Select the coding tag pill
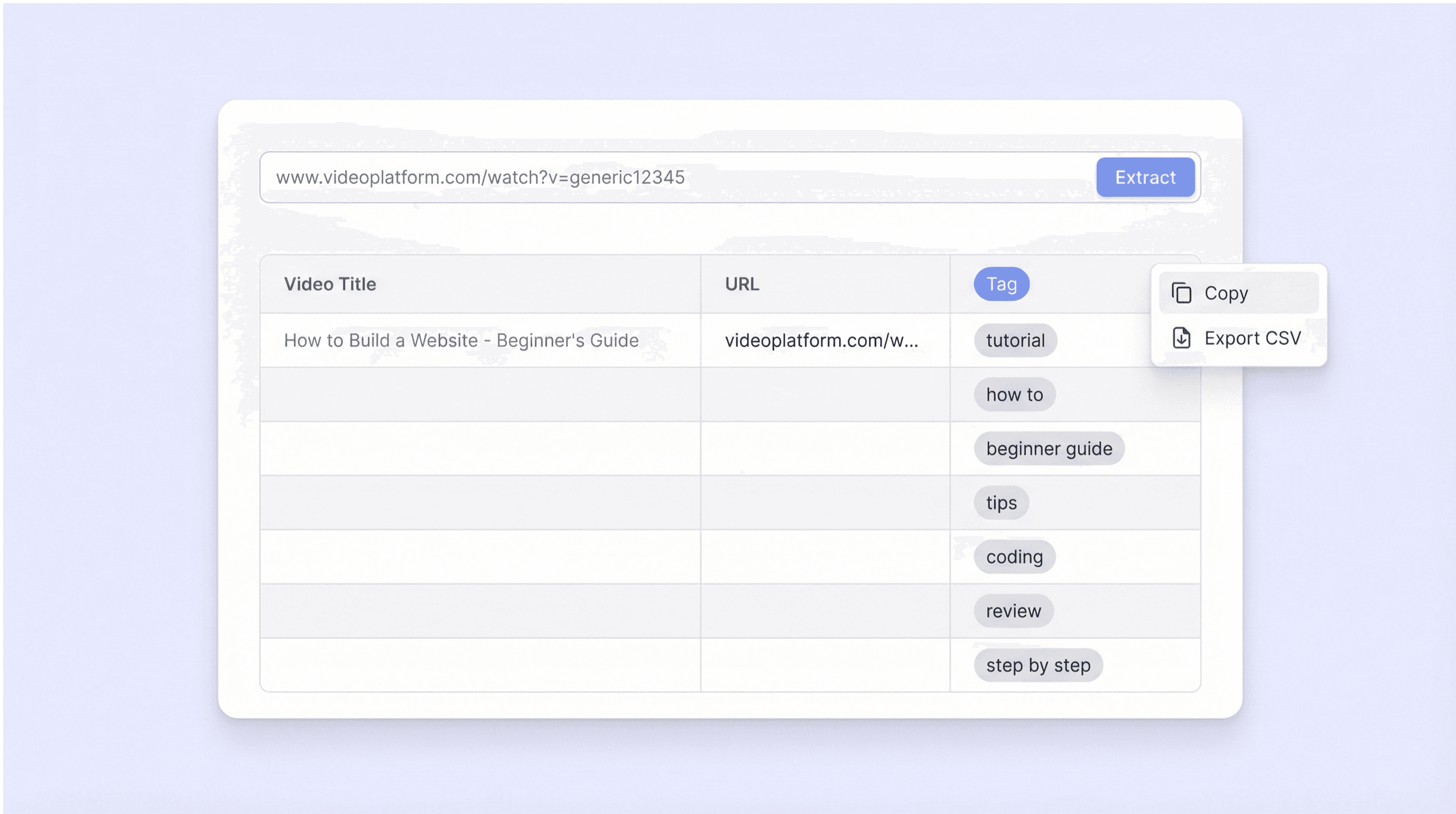Viewport: 1456px width, 814px height. pyautogui.click(x=1014, y=556)
